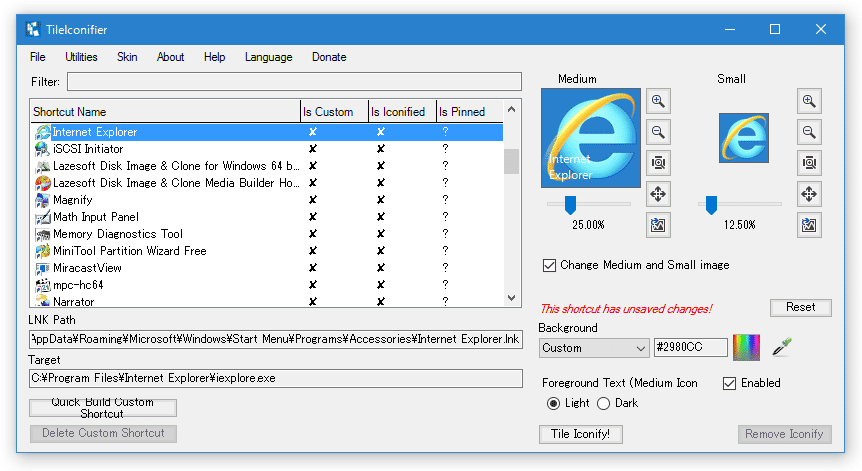
Task: Open the Donate menu
Action: click(x=329, y=57)
